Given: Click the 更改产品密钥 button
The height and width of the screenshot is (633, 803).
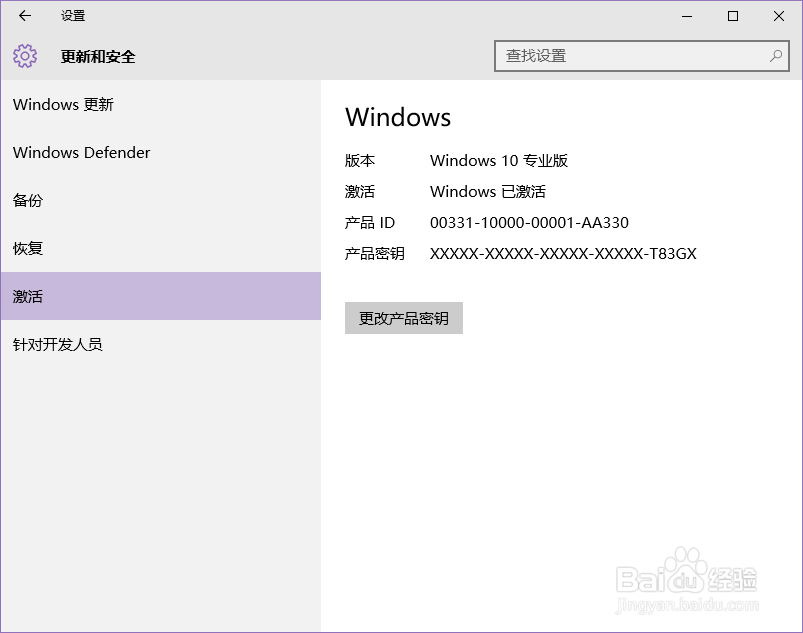Looking at the screenshot, I should (404, 318).
